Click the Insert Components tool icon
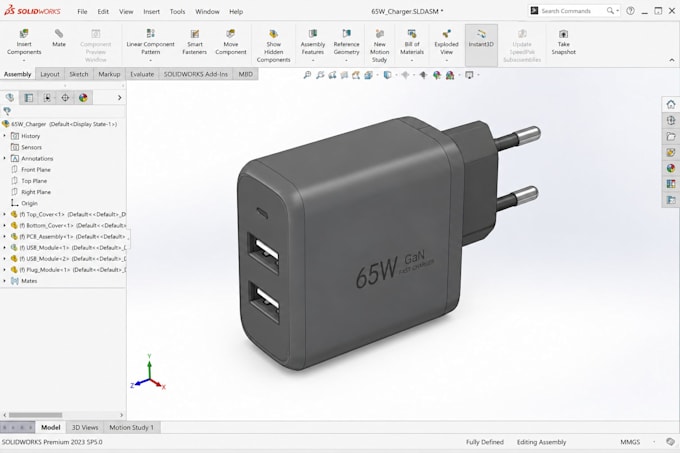This screenshot has height=453, width=680. pos(24,34)
